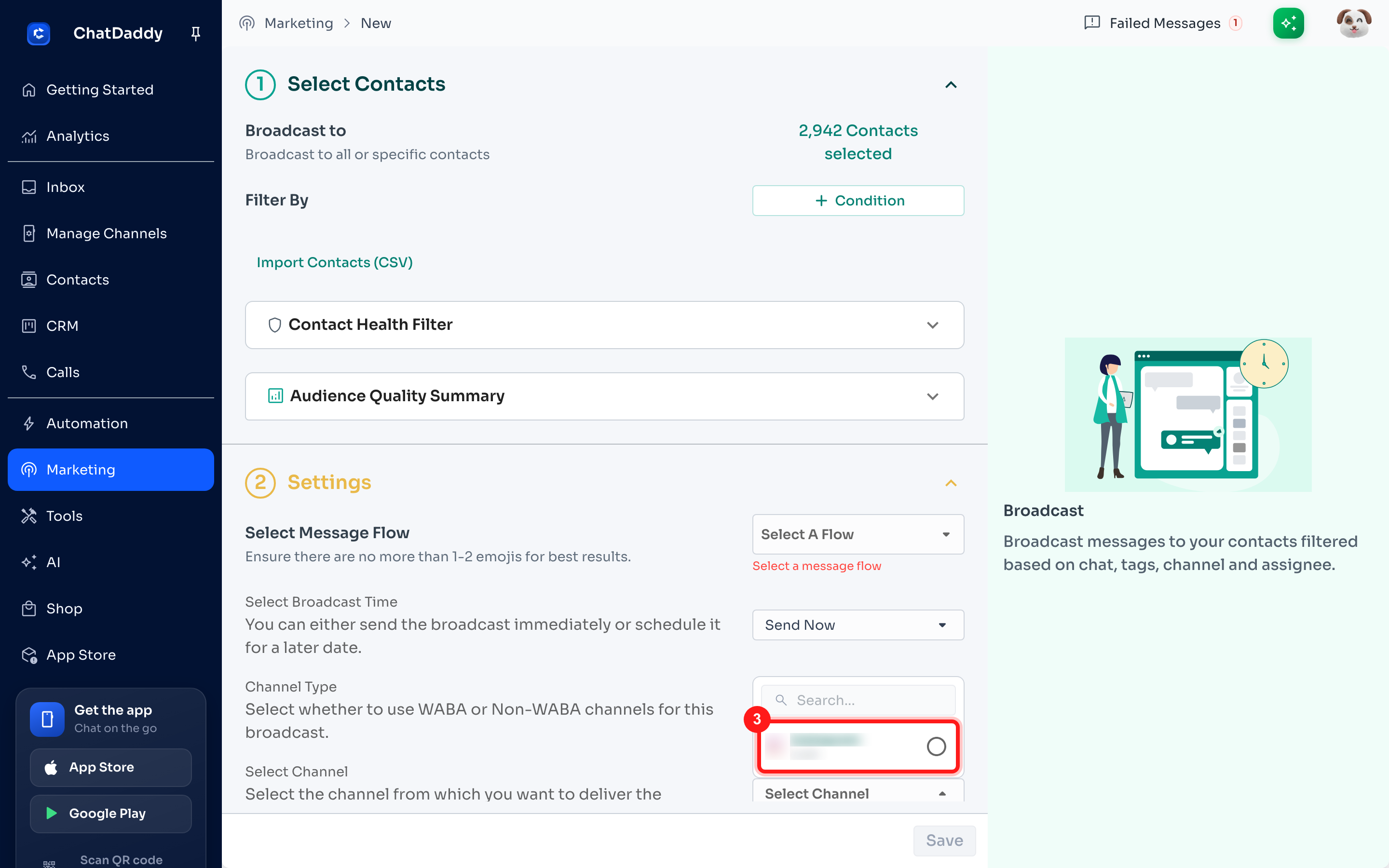Click the Getting Started home icon
This screenshot has height=868, width=1389.
(x=29, y=90)
